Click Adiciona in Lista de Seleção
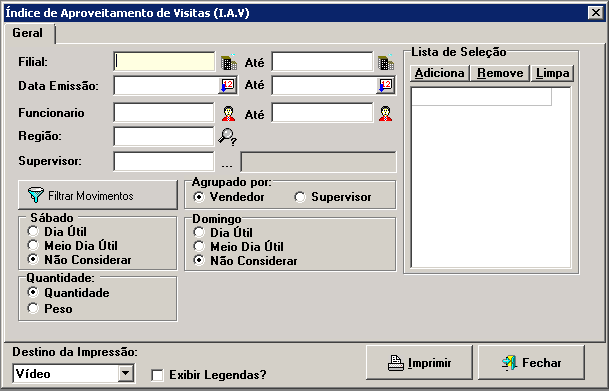This screenshot has width=609, height=391. click(440, 73)
